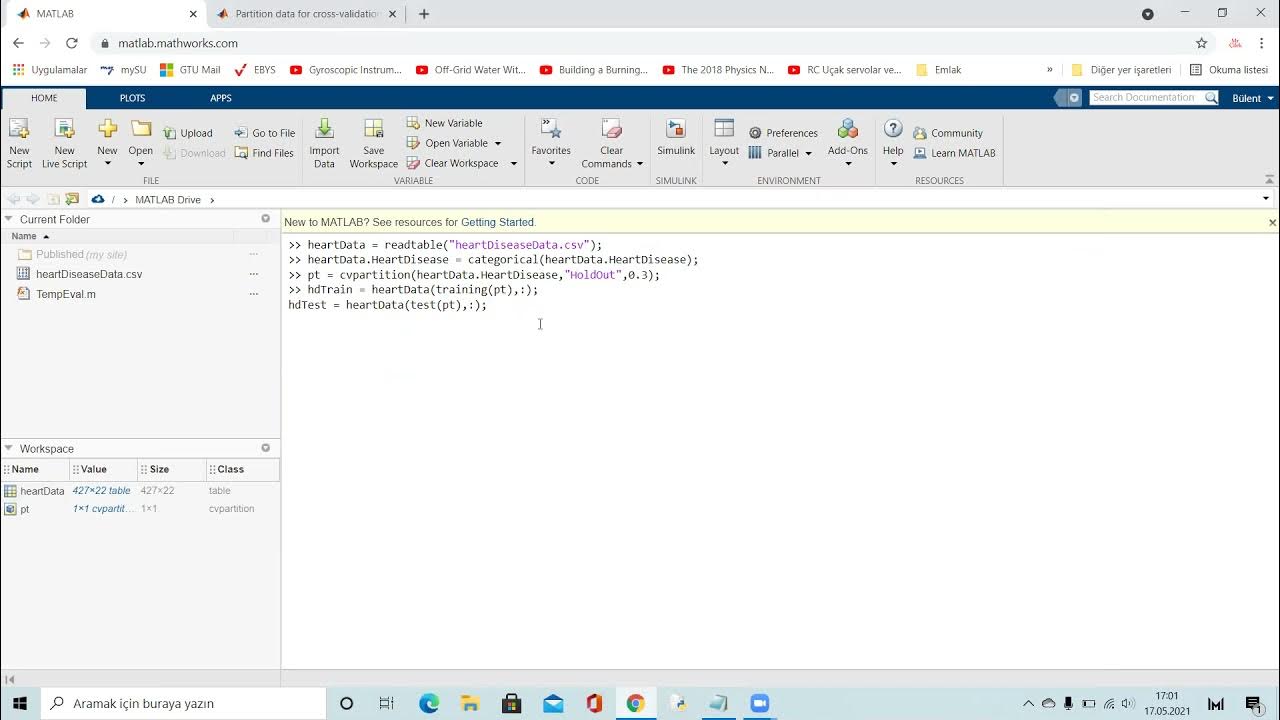Click Learn MATLAB
This screenshot has width=1280, height=720.
954,153
